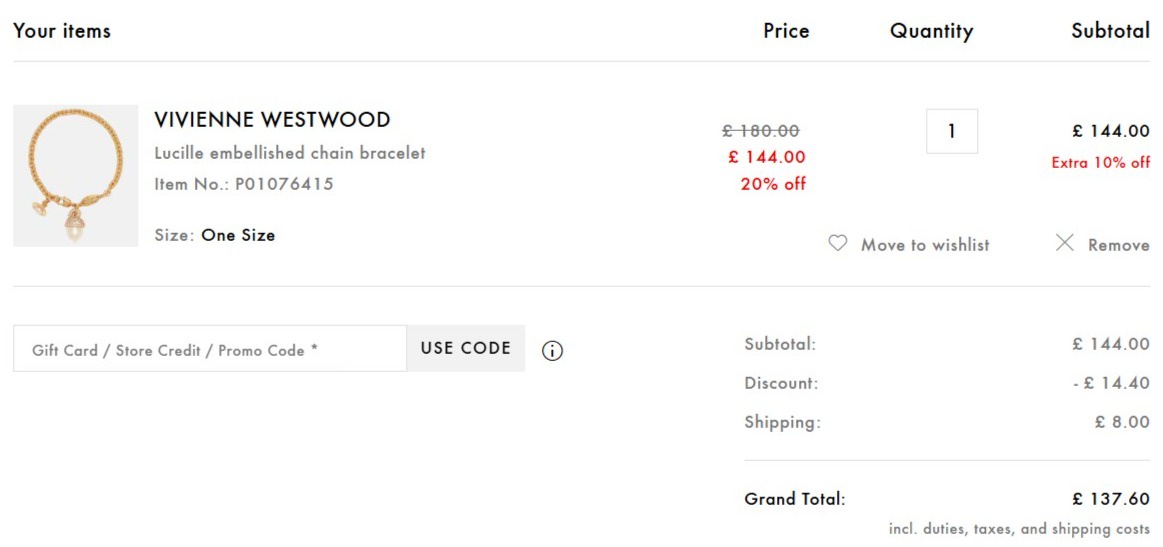Click the Your items heading

(62, 31)
